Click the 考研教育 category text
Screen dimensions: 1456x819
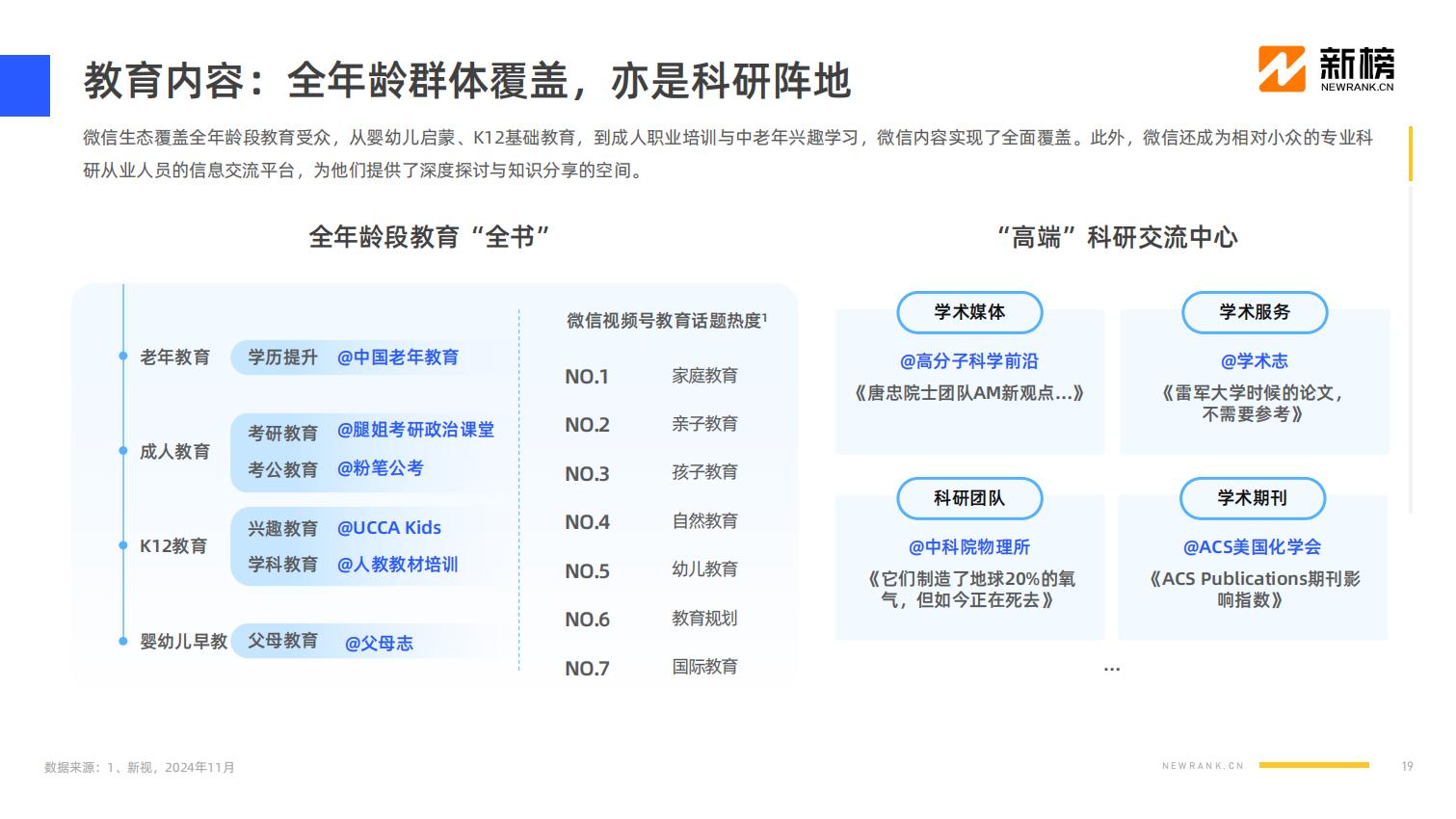pyautogui.click(x=282, y=434)
